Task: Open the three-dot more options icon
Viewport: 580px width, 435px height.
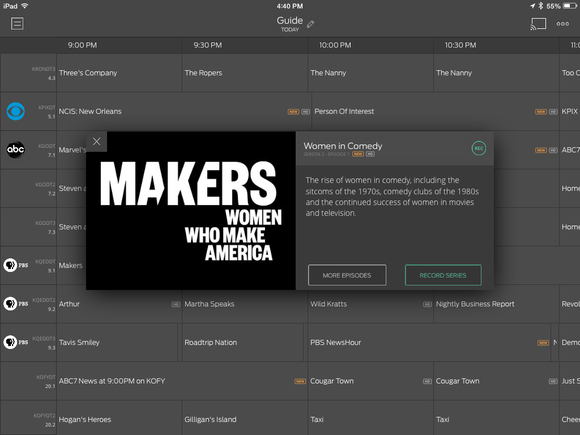Action: coord(563,24)
